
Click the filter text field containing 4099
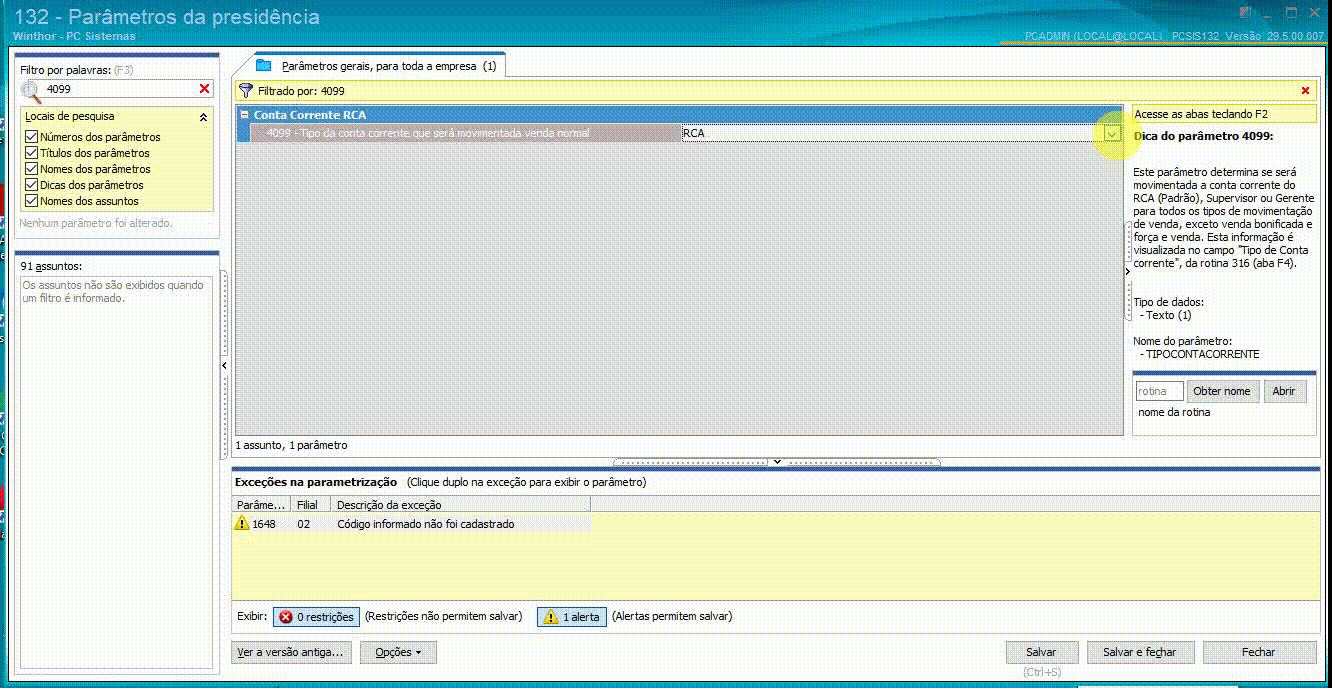(120, 89)
